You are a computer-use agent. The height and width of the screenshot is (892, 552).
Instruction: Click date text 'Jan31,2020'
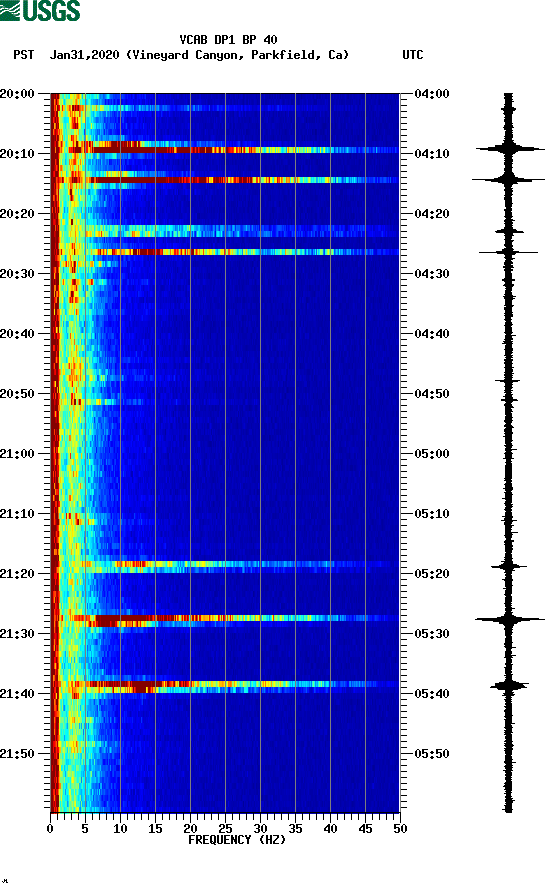(x=85, y=55)
